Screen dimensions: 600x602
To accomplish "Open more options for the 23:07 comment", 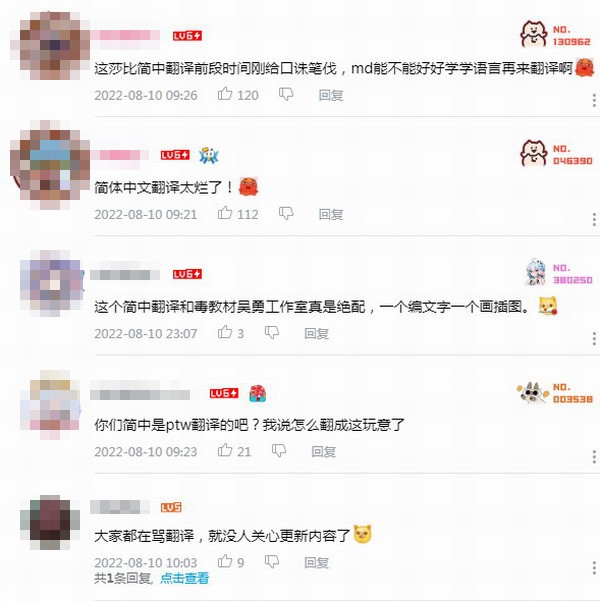I will click(594, 339).
